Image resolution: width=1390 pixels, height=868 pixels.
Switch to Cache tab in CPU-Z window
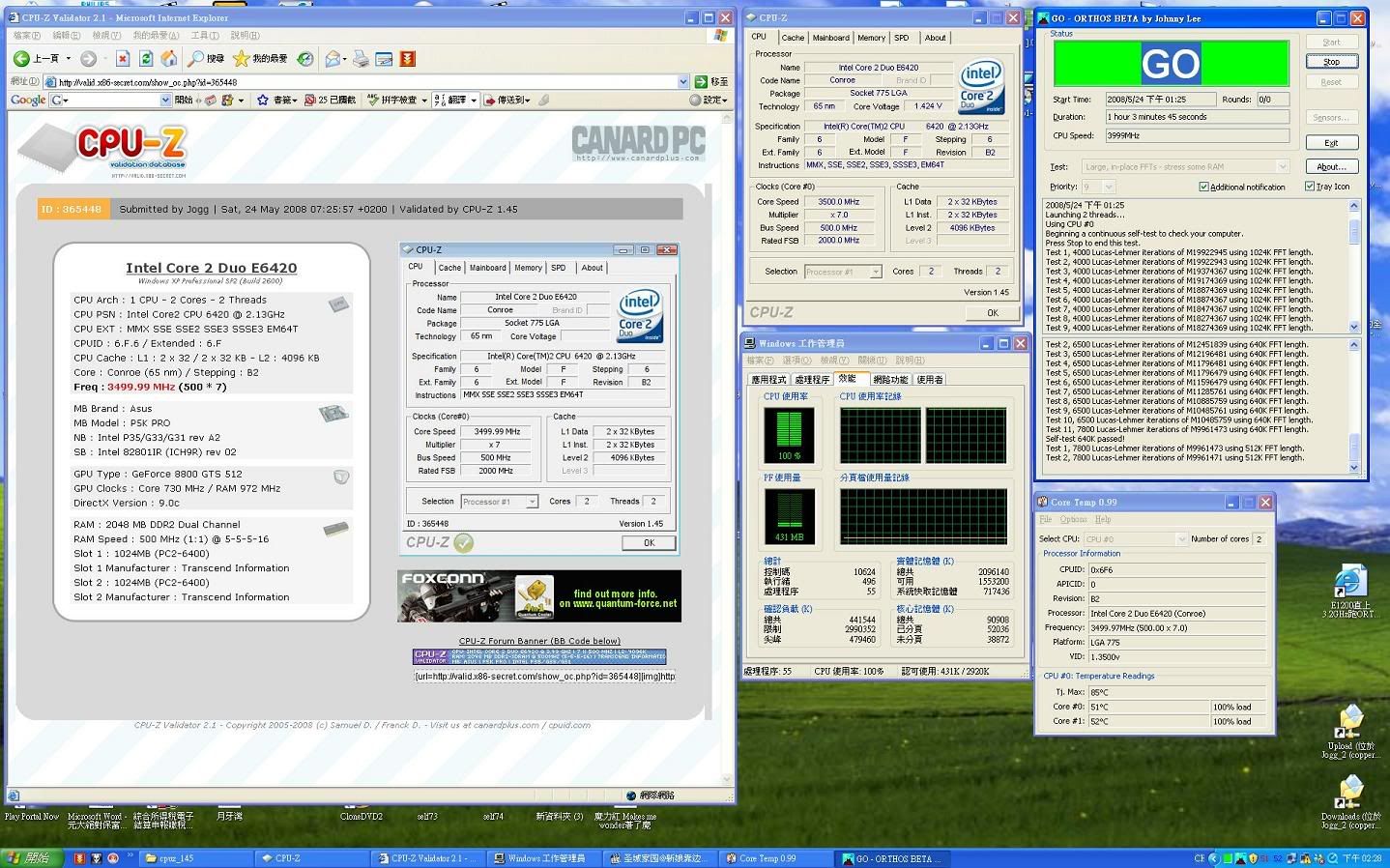click(x=793, y=38)
